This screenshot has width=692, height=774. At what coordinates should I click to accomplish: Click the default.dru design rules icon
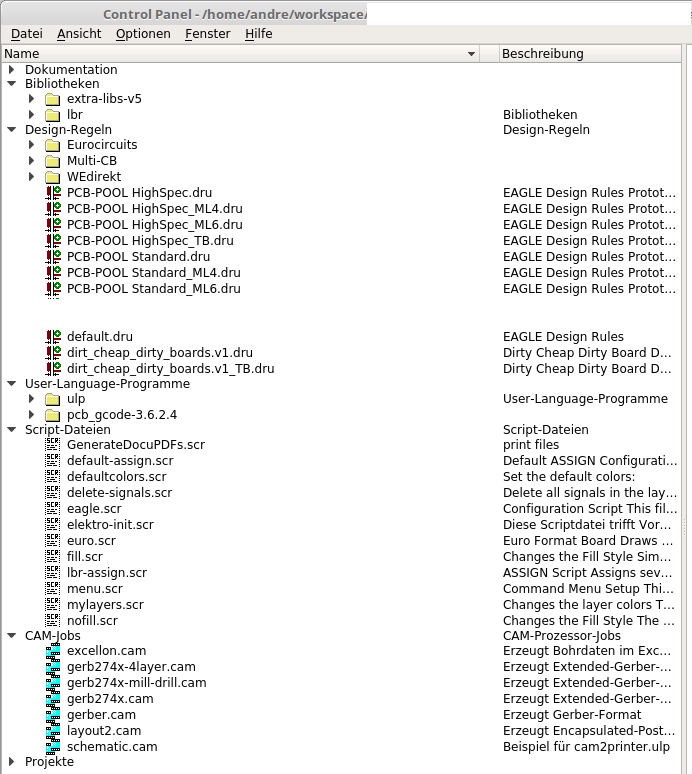pos(53,337)
